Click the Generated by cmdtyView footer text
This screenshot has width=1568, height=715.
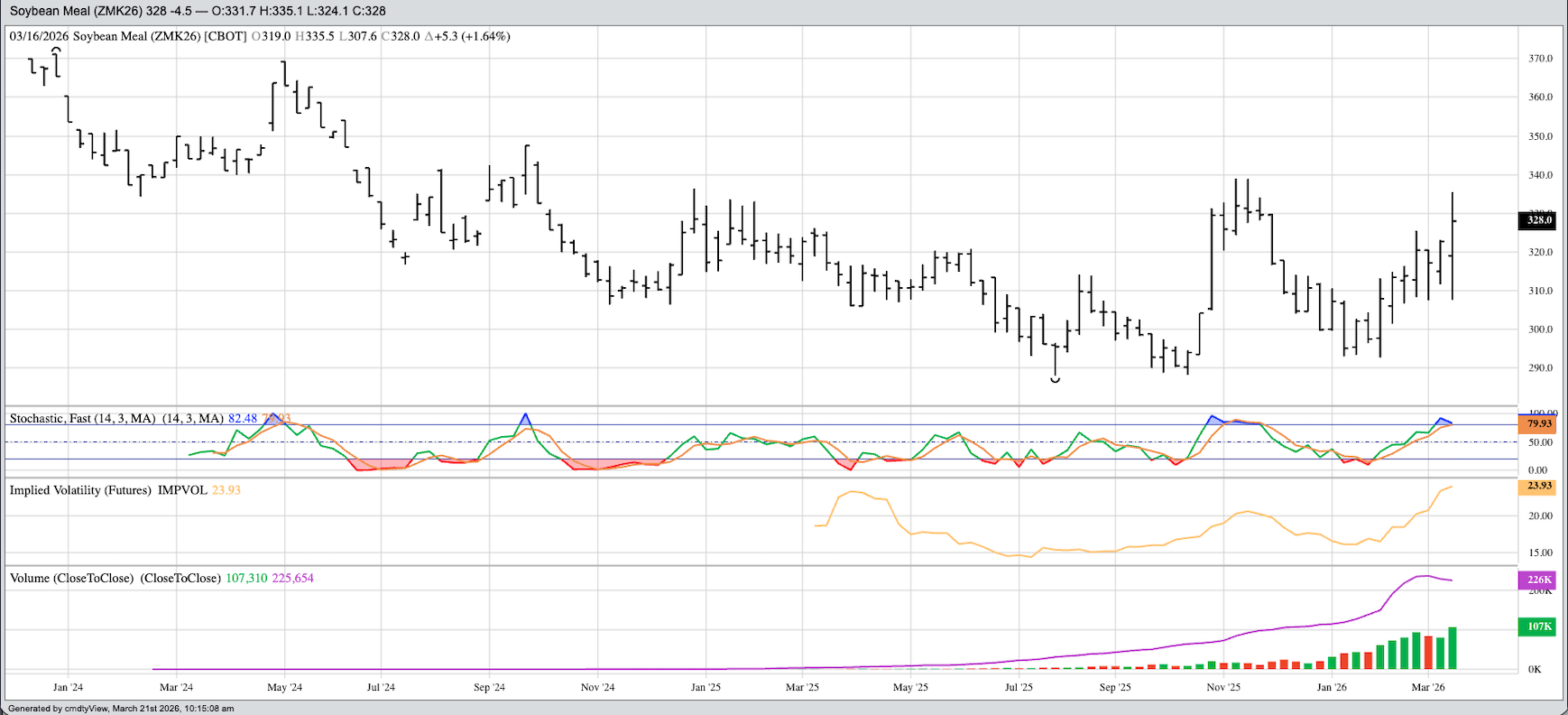[x=121, y=709]
